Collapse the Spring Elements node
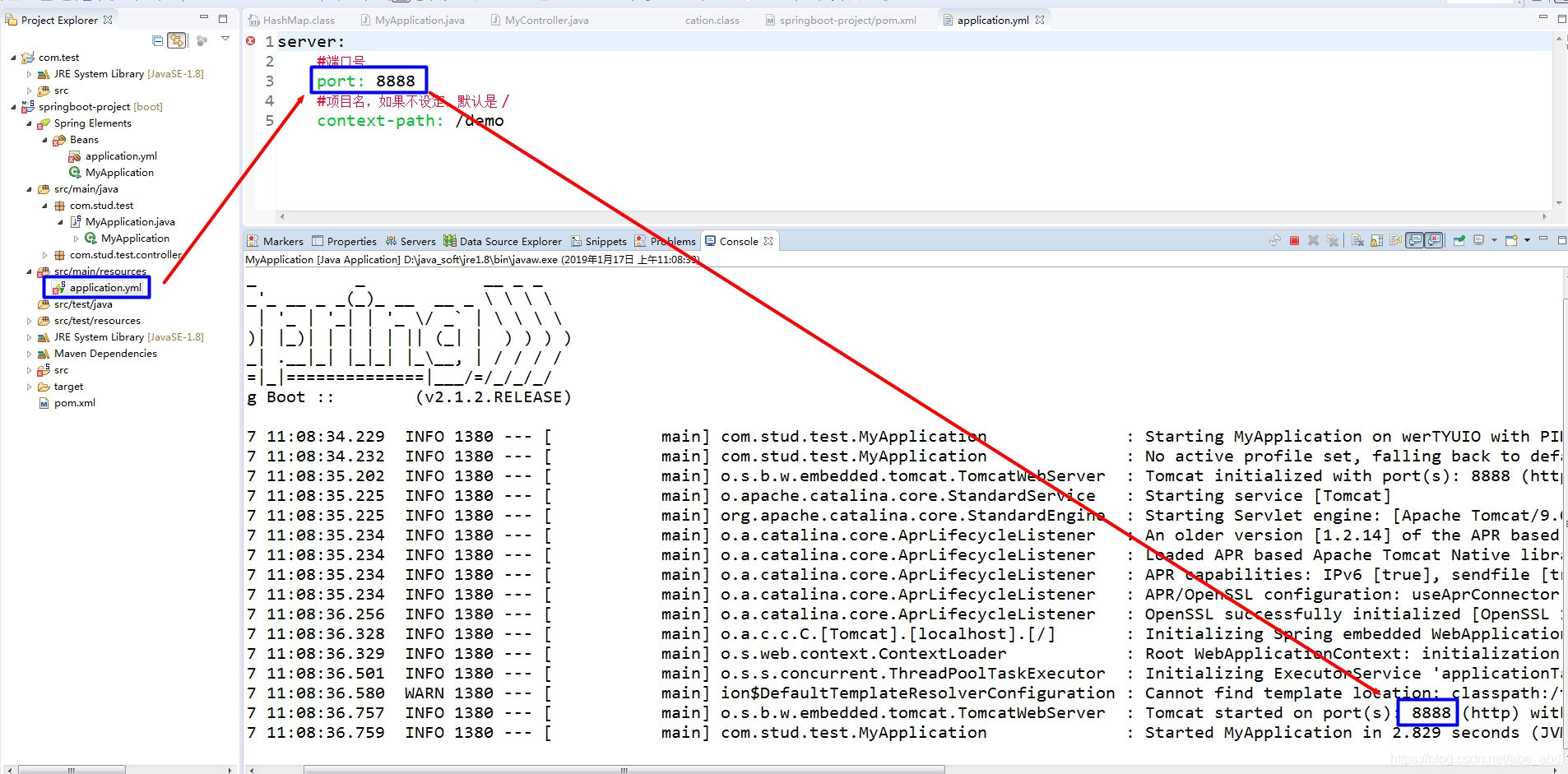1568x774 pixels. 29,123
